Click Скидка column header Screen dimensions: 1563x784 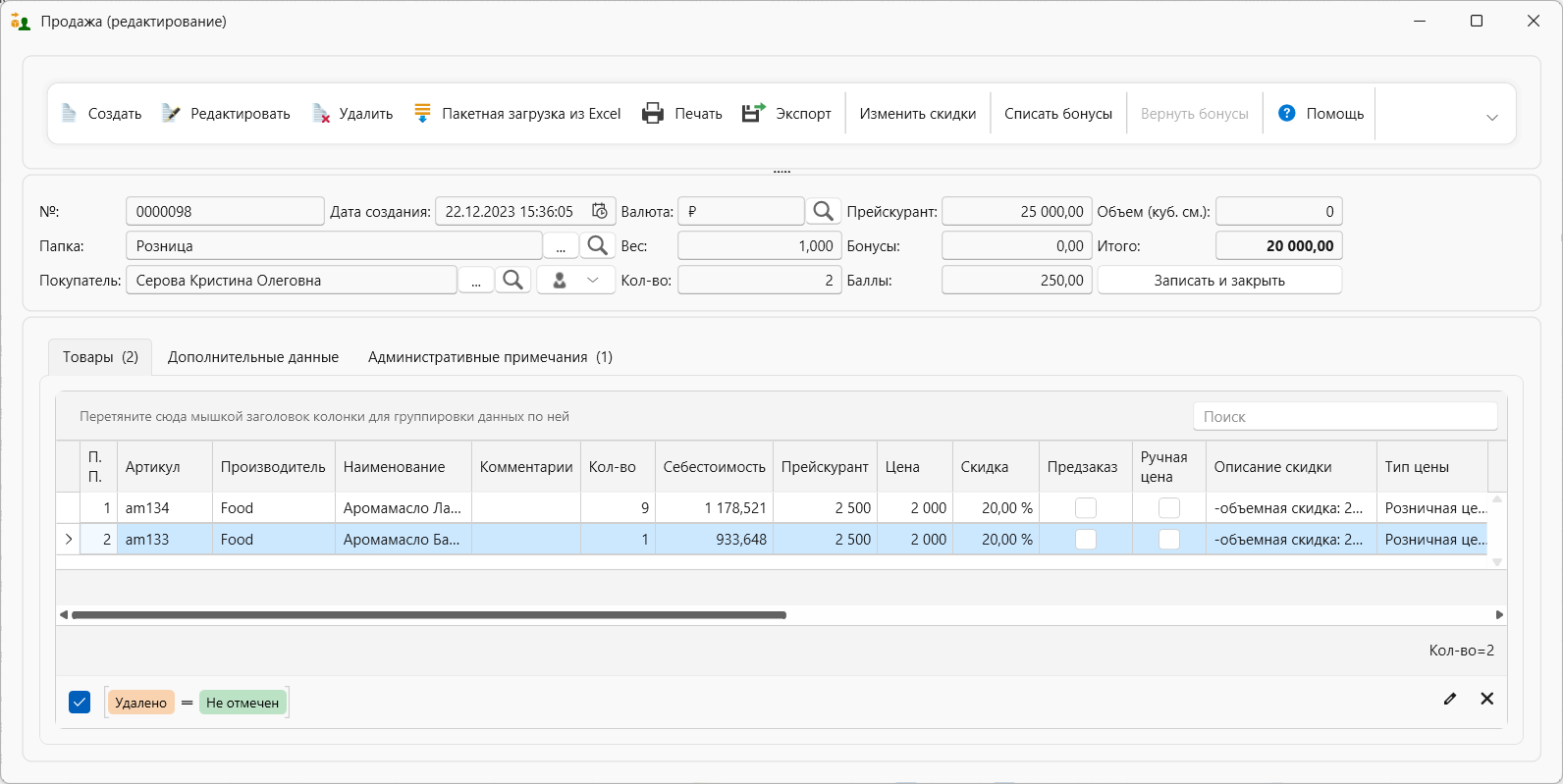(x=996, y=467)
